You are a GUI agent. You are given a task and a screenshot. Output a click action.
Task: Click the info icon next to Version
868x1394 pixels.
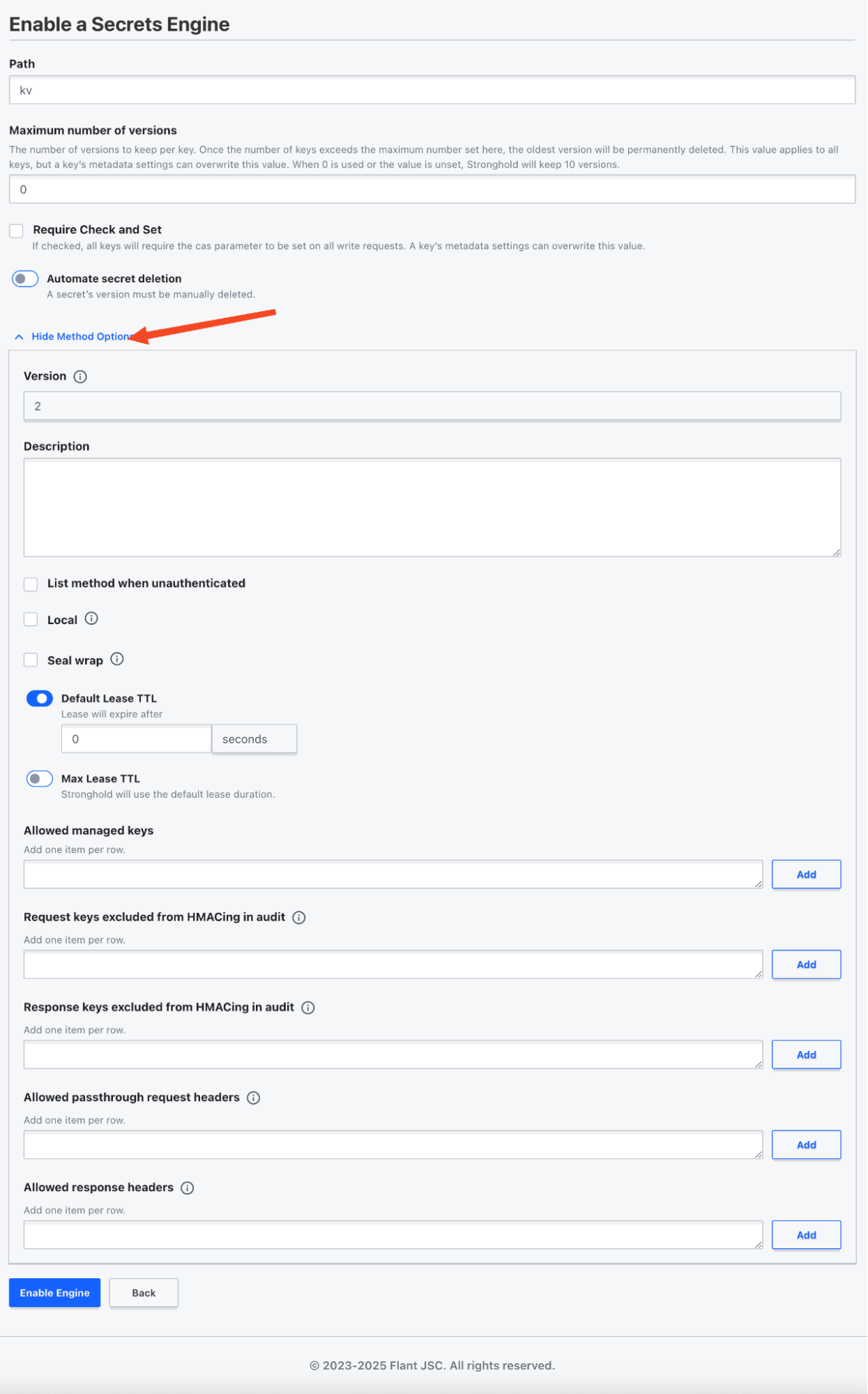coord(80,377)
